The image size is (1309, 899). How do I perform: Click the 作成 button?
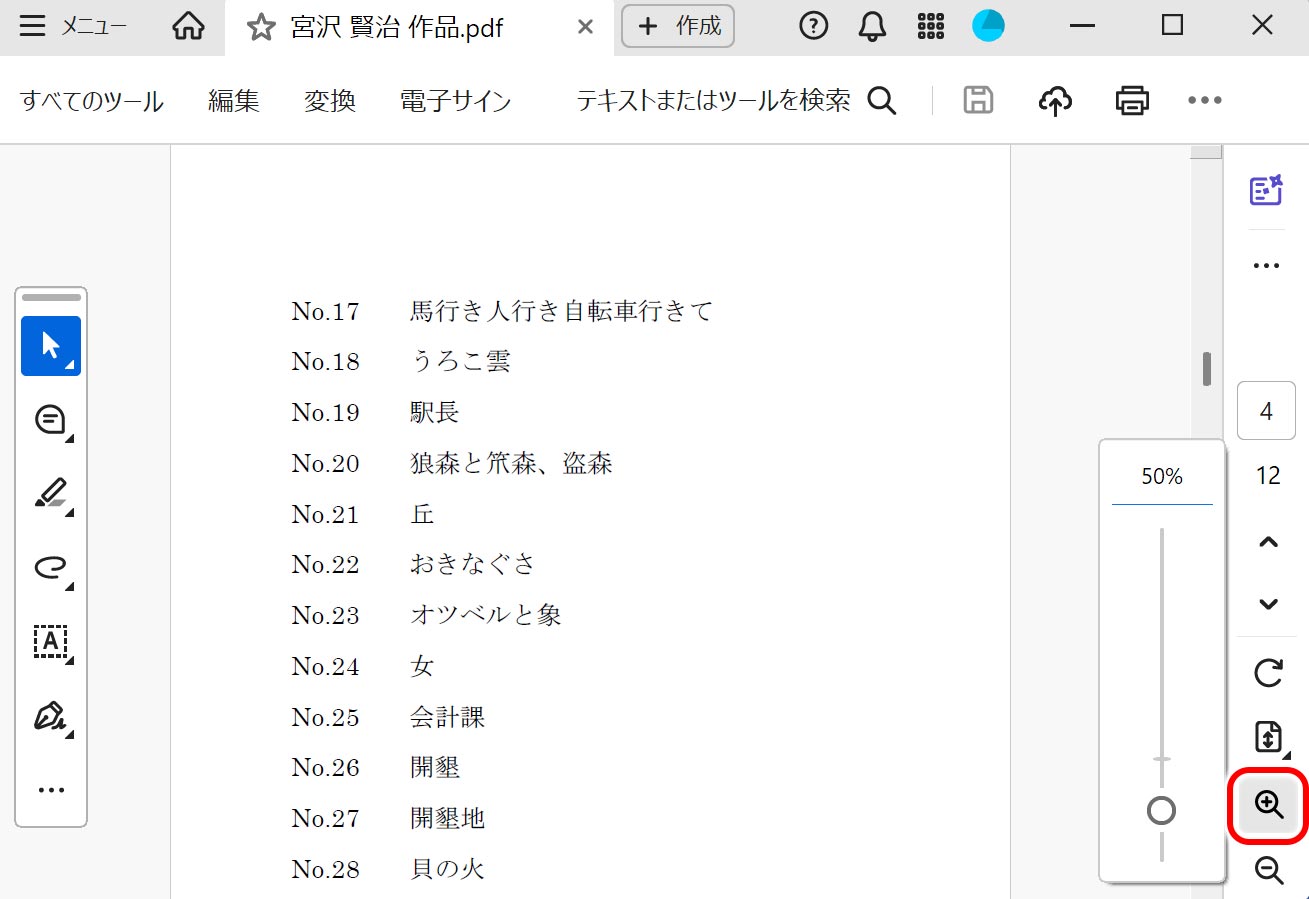click(x=678, y=27)
